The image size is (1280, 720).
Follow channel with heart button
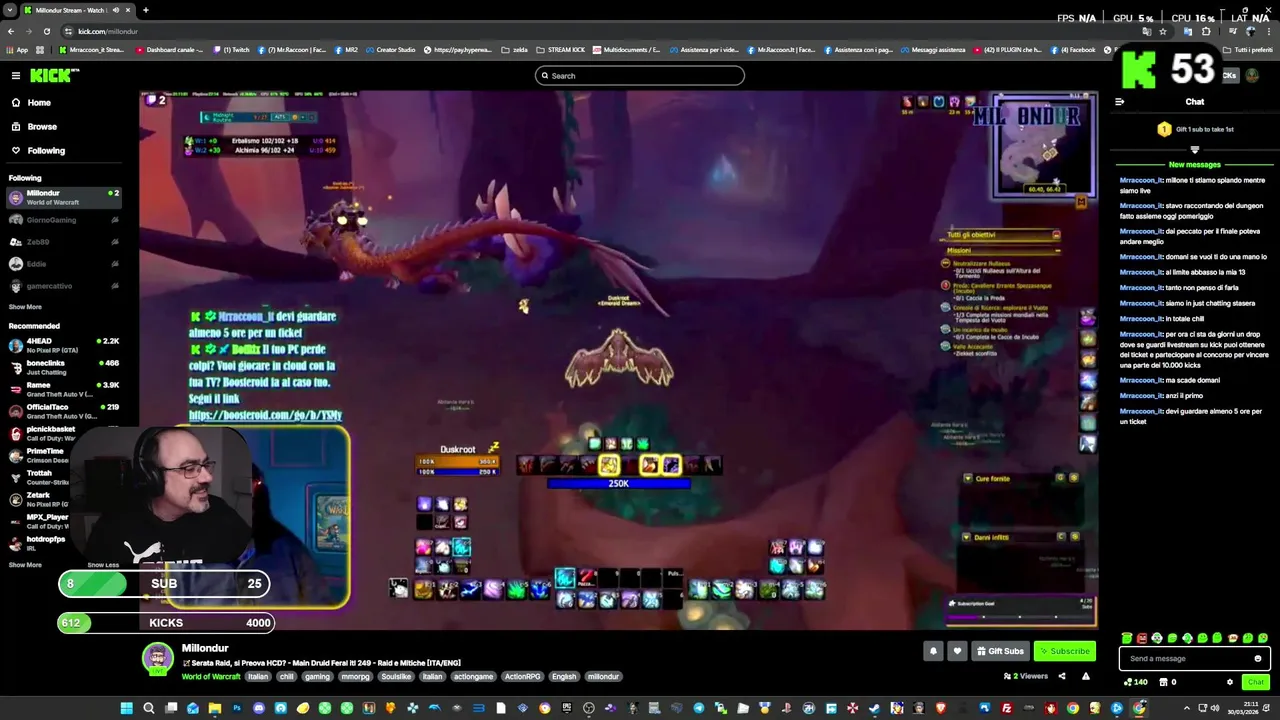(x=957, y=651)
